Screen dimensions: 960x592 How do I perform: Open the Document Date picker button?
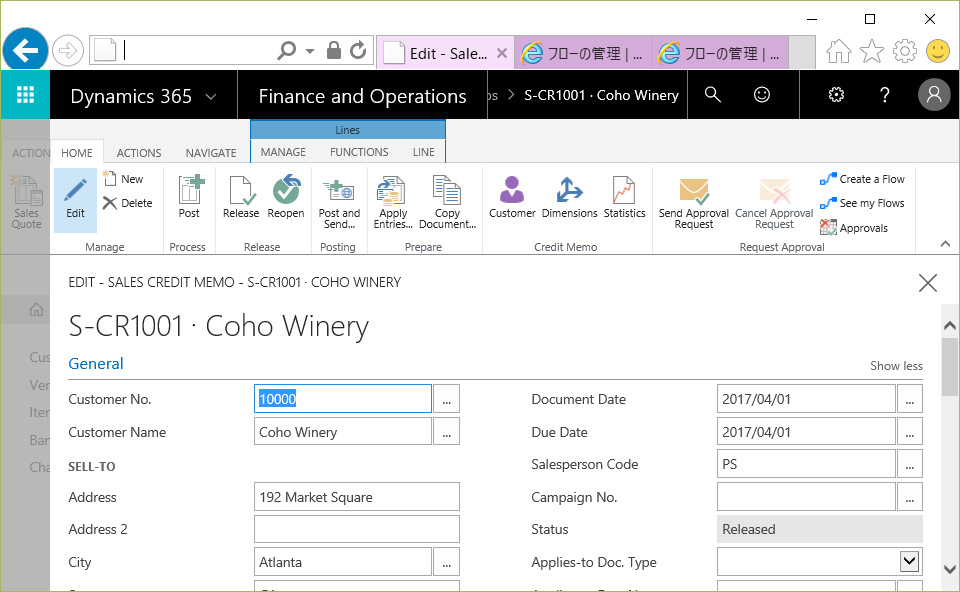[910, 399]
